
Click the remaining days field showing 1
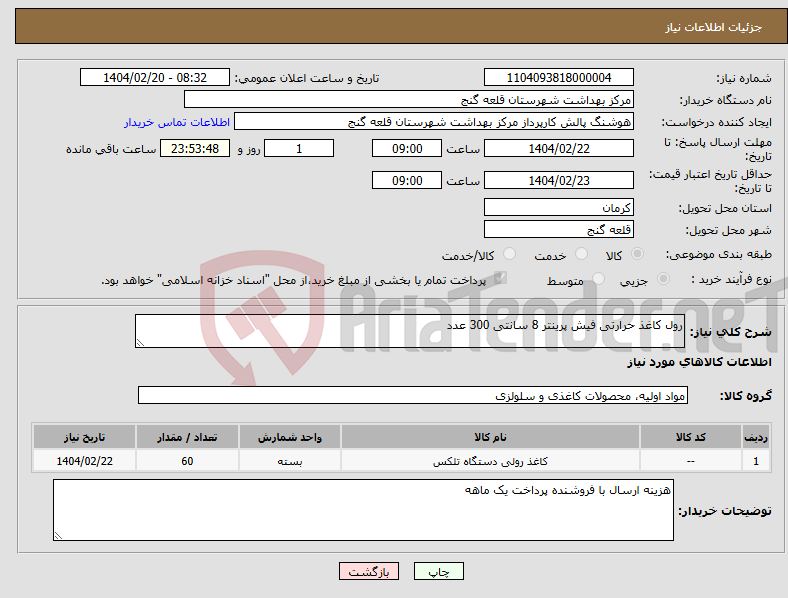click(299, 148)
